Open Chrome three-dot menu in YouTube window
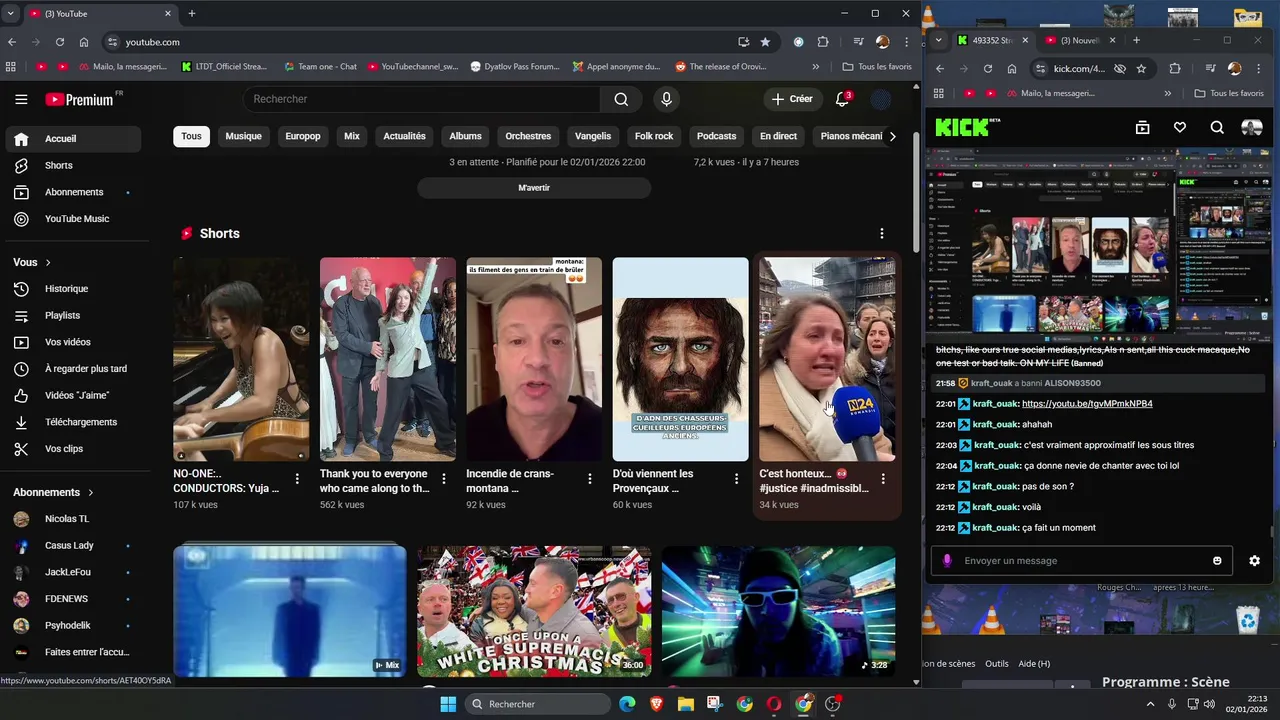1280x720 pixels. click(x=907, y=42)
